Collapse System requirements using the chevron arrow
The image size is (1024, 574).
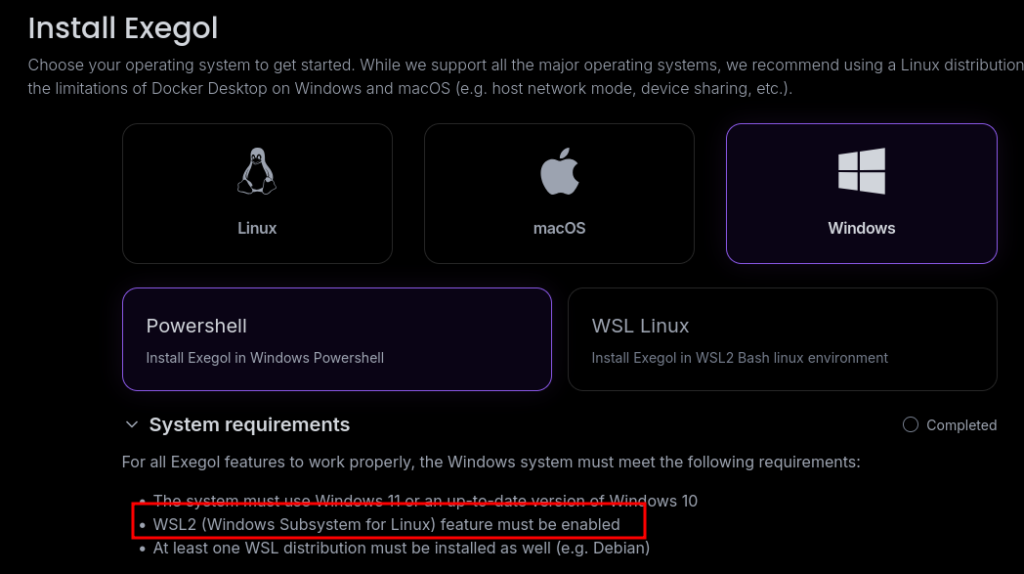(x=131, y=425)
